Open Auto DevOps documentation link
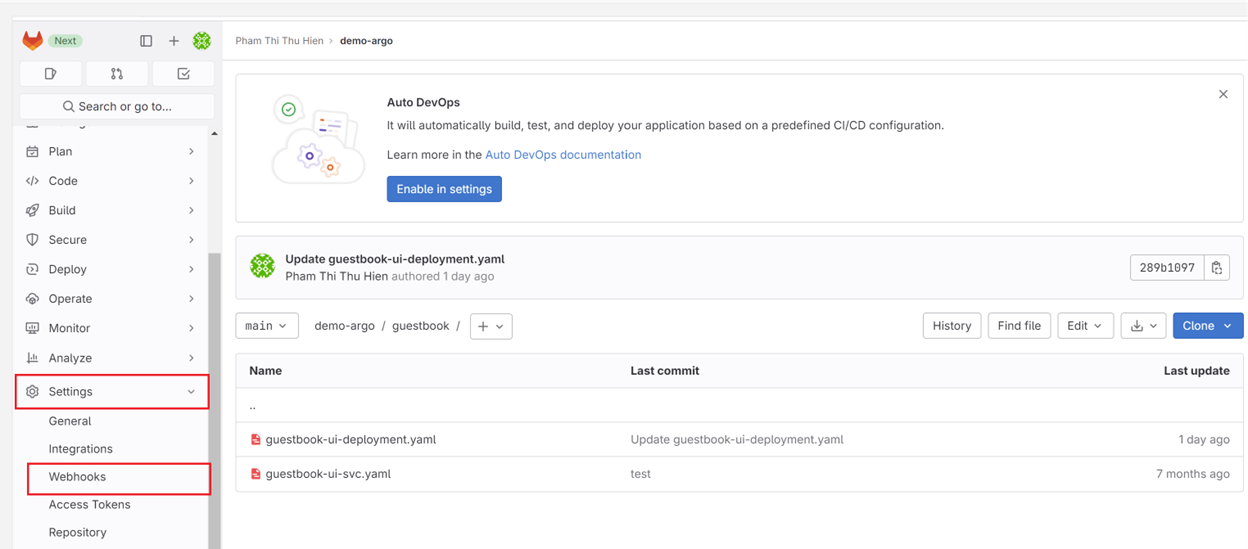 click(x=563, y=155)
